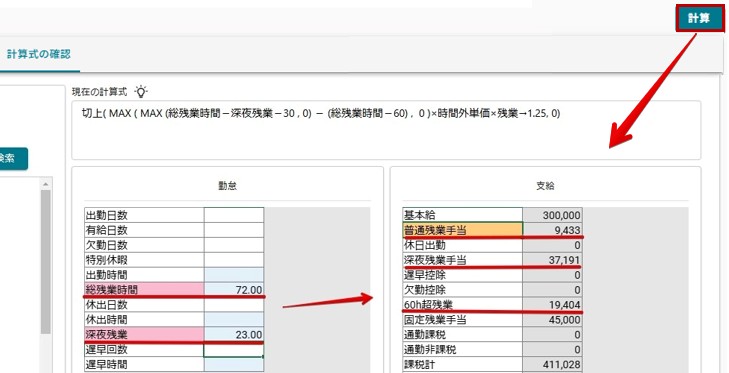Click the 欠勤控除 amount 0

click(552, 289)
